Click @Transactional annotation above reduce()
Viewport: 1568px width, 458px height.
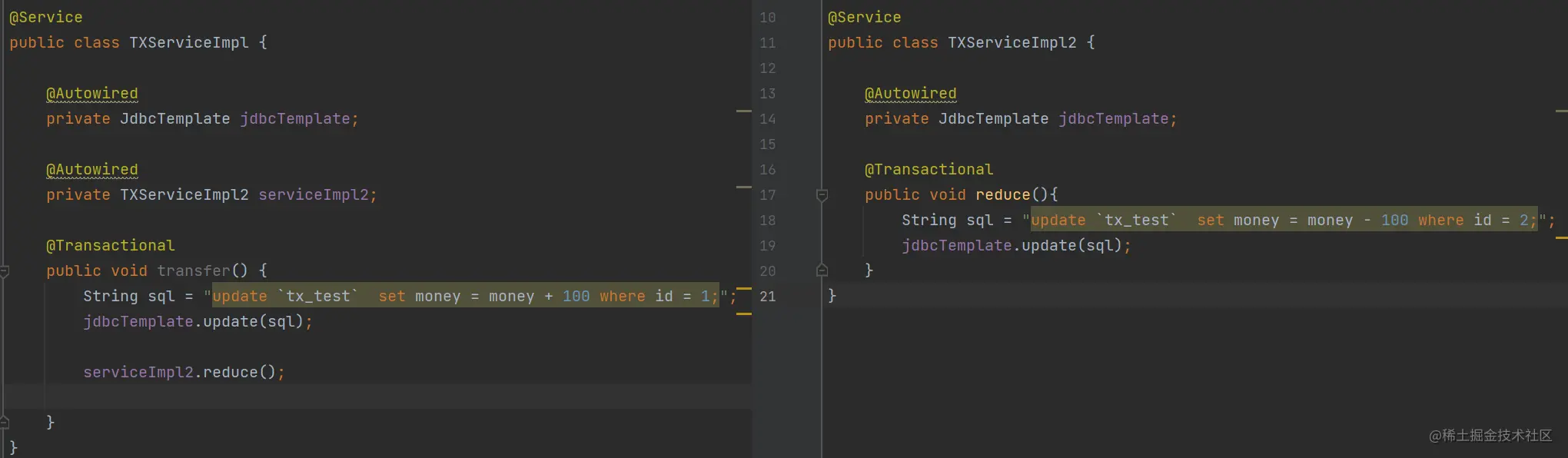[x=929, y=170]
